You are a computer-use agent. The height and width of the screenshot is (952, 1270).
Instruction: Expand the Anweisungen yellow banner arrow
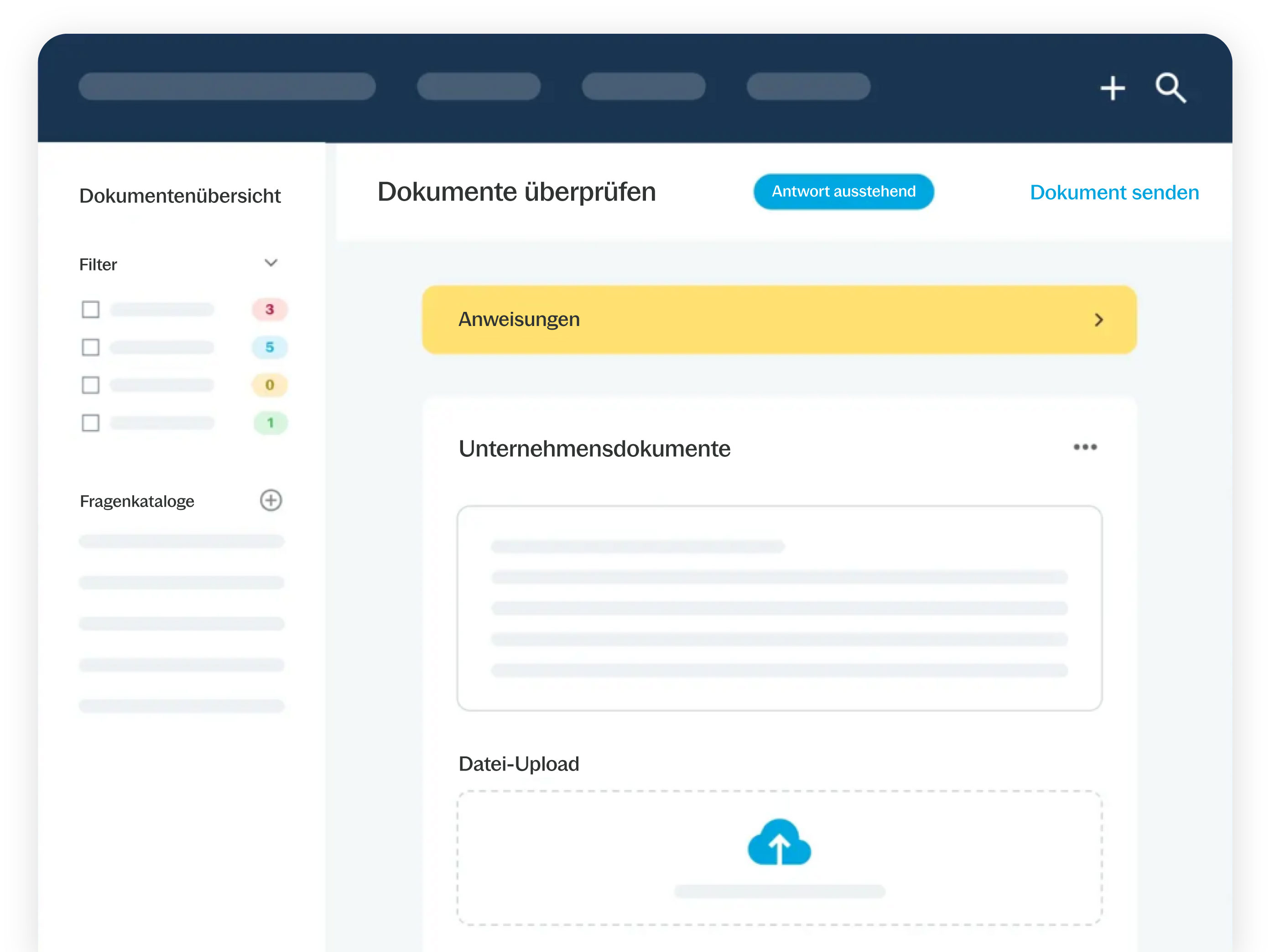[1098, 320]
